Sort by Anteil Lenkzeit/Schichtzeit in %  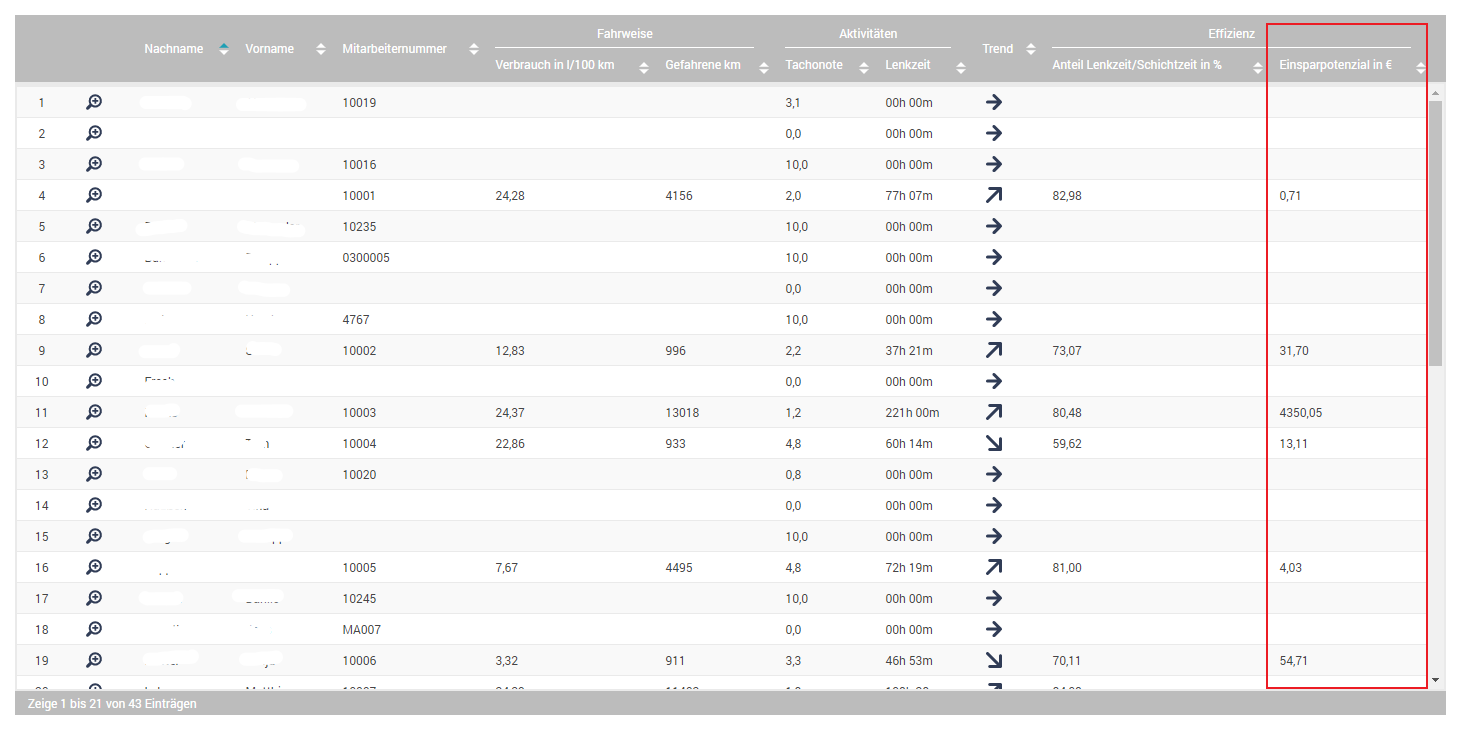pos(1257,67)
